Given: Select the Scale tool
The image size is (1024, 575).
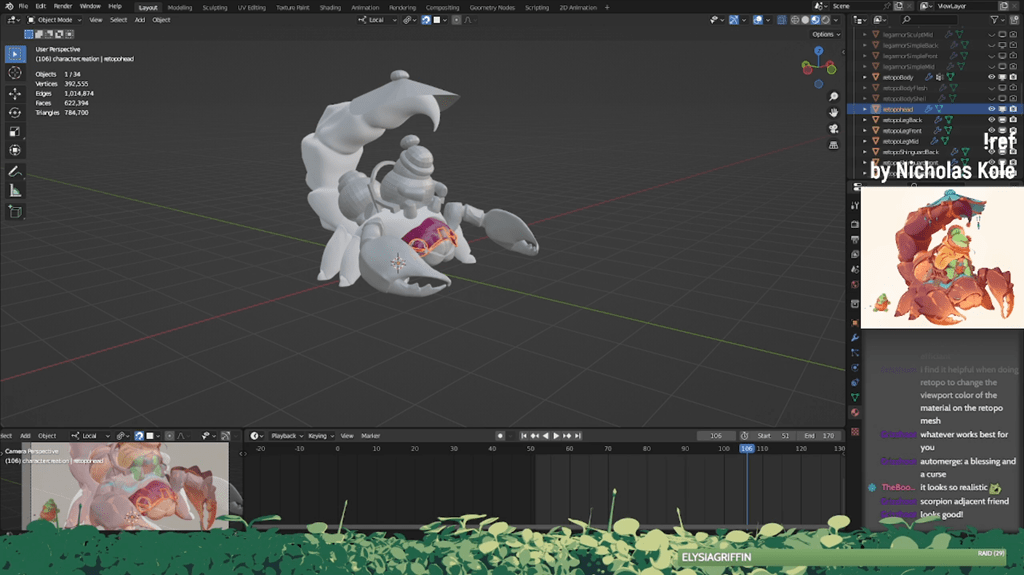Looking at the screenshot, I should click(15, 132).
